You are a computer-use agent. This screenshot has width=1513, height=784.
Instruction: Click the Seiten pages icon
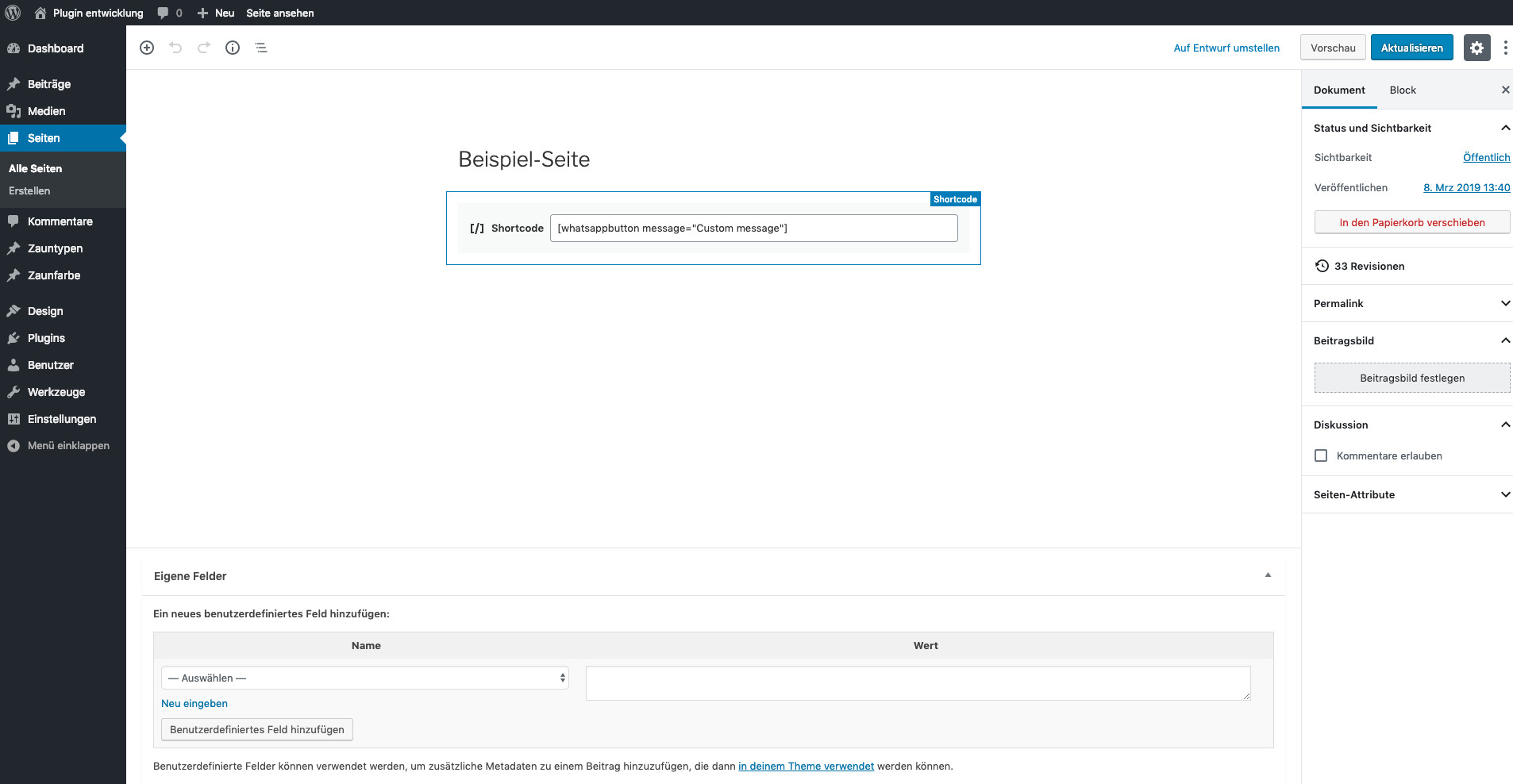coord(13,138)
